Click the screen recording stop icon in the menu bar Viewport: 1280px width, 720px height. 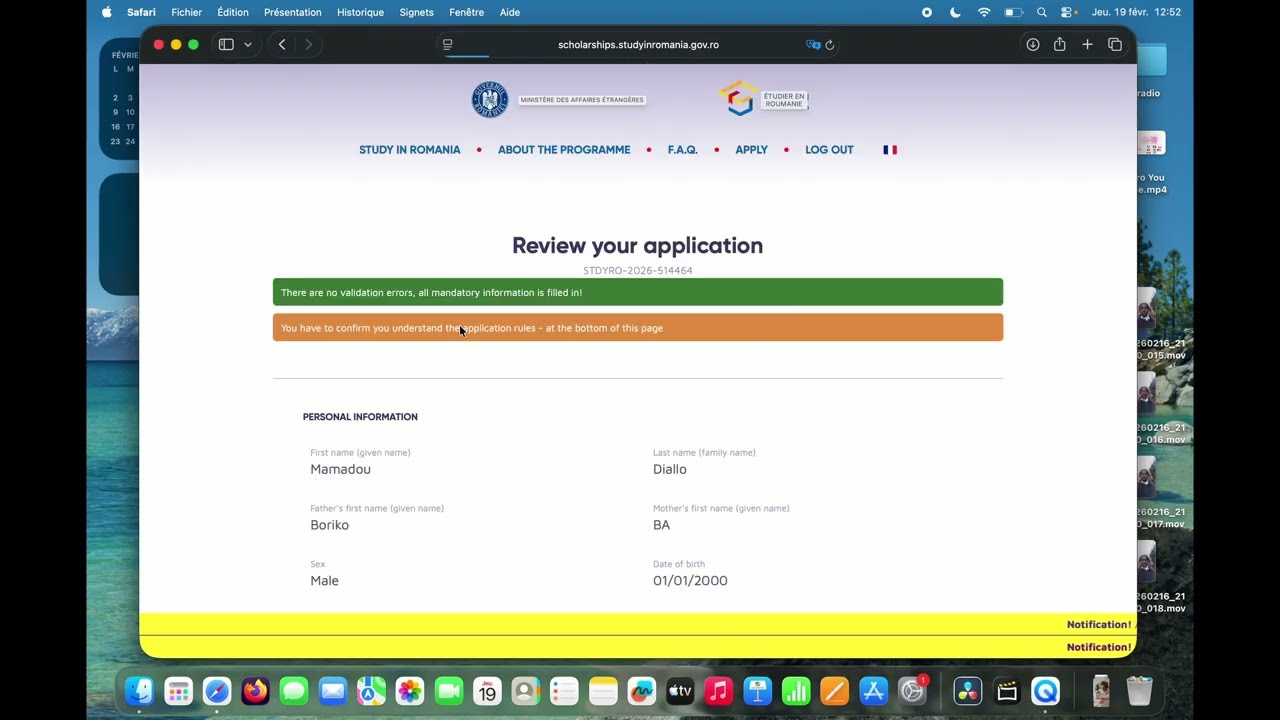point(927,12)
